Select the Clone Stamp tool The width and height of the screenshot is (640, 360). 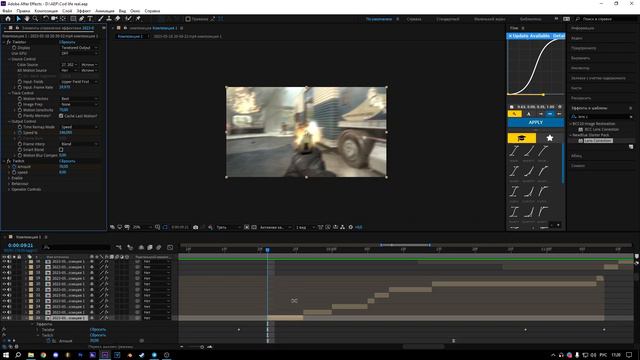coord(109,19)
